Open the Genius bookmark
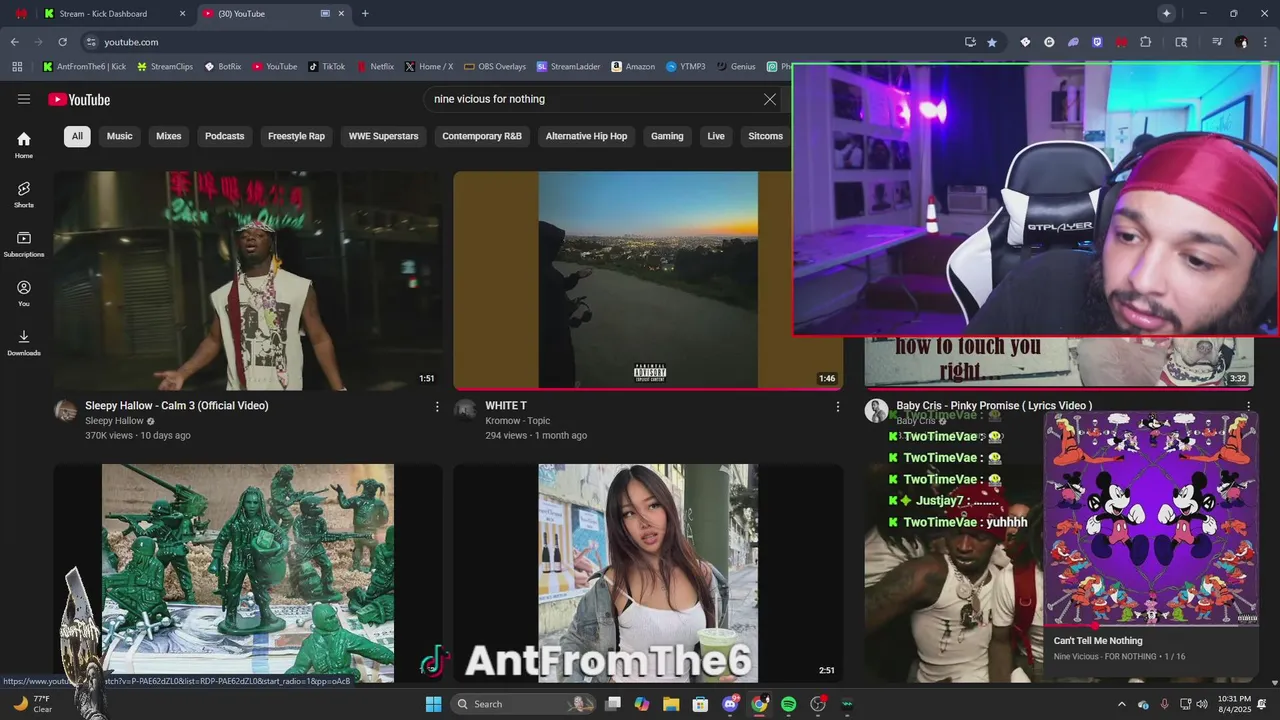This screenshot has width=1280, height=720. pos(736,67)
